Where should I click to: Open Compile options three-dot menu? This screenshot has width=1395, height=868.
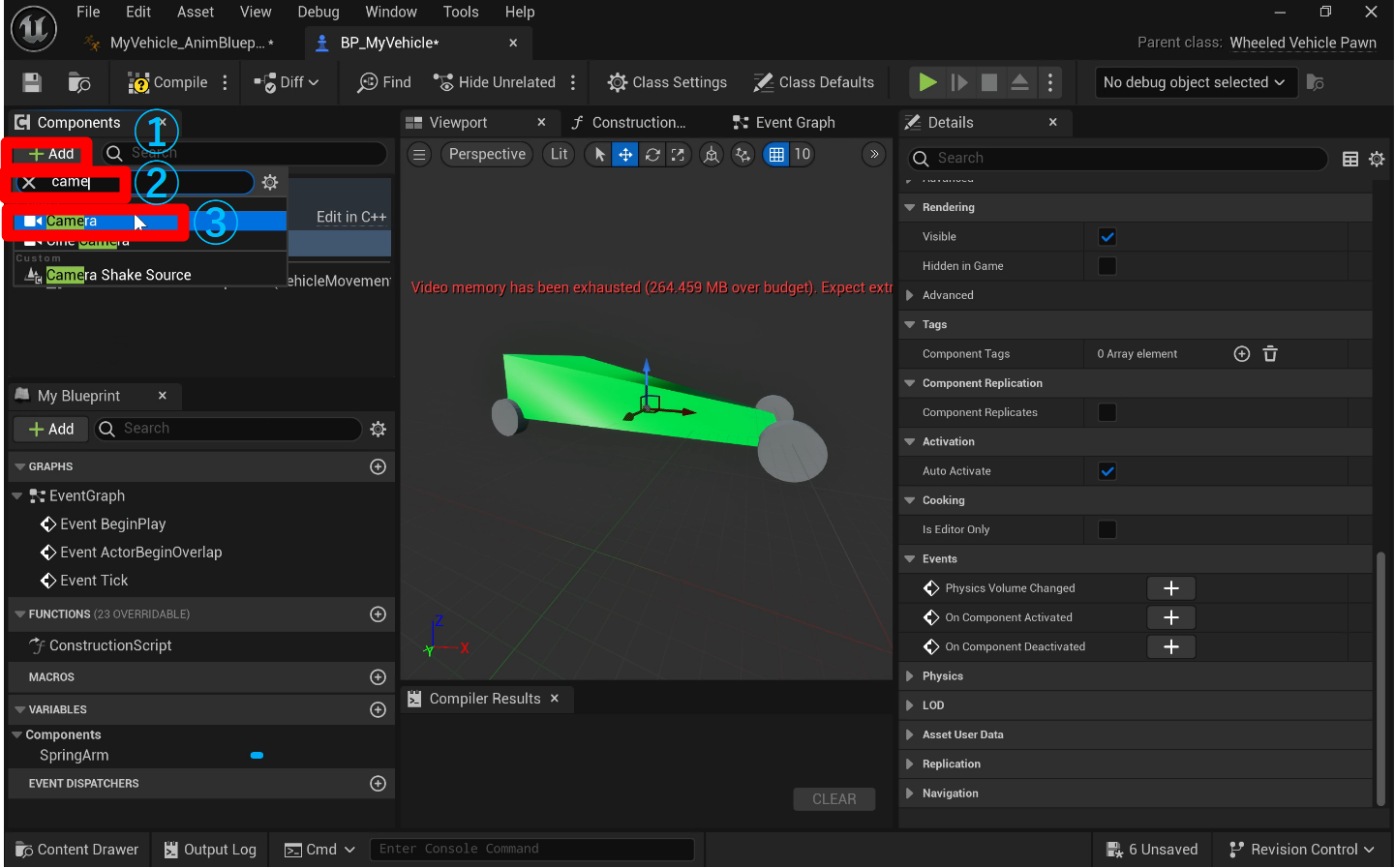tap(225, 82)
